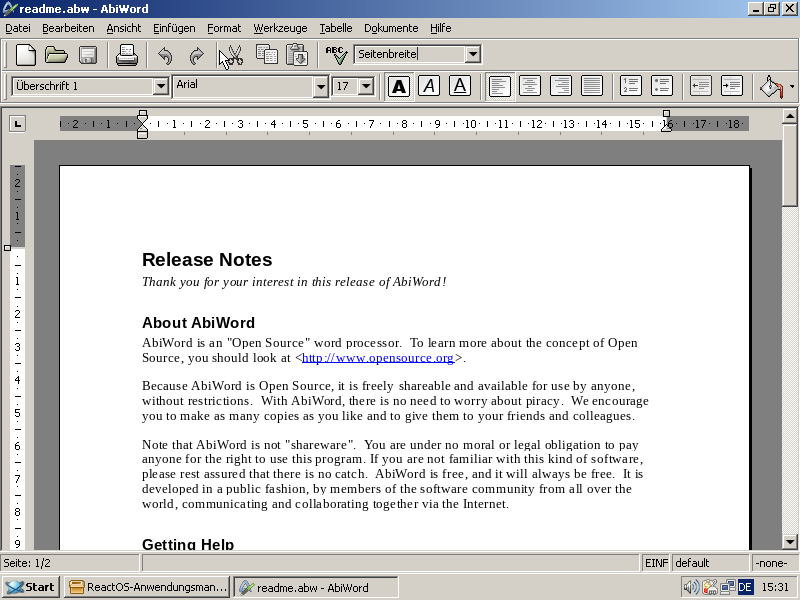
Task: Print the document
Action: coord(126,55)
